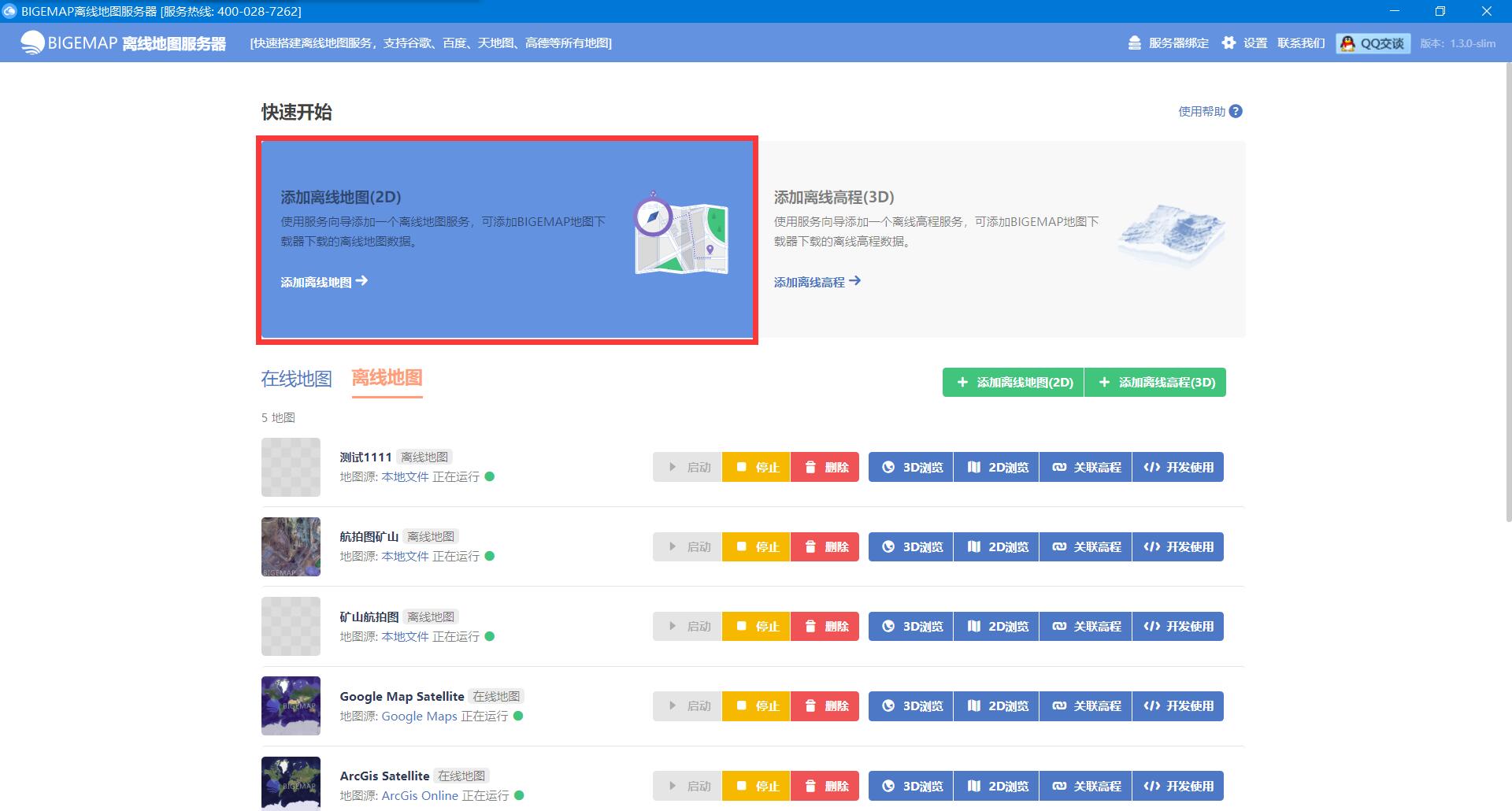Delete the Google Map Satellite map
The height and width of the screenshot is (811, 1512).
coord(825,706)
